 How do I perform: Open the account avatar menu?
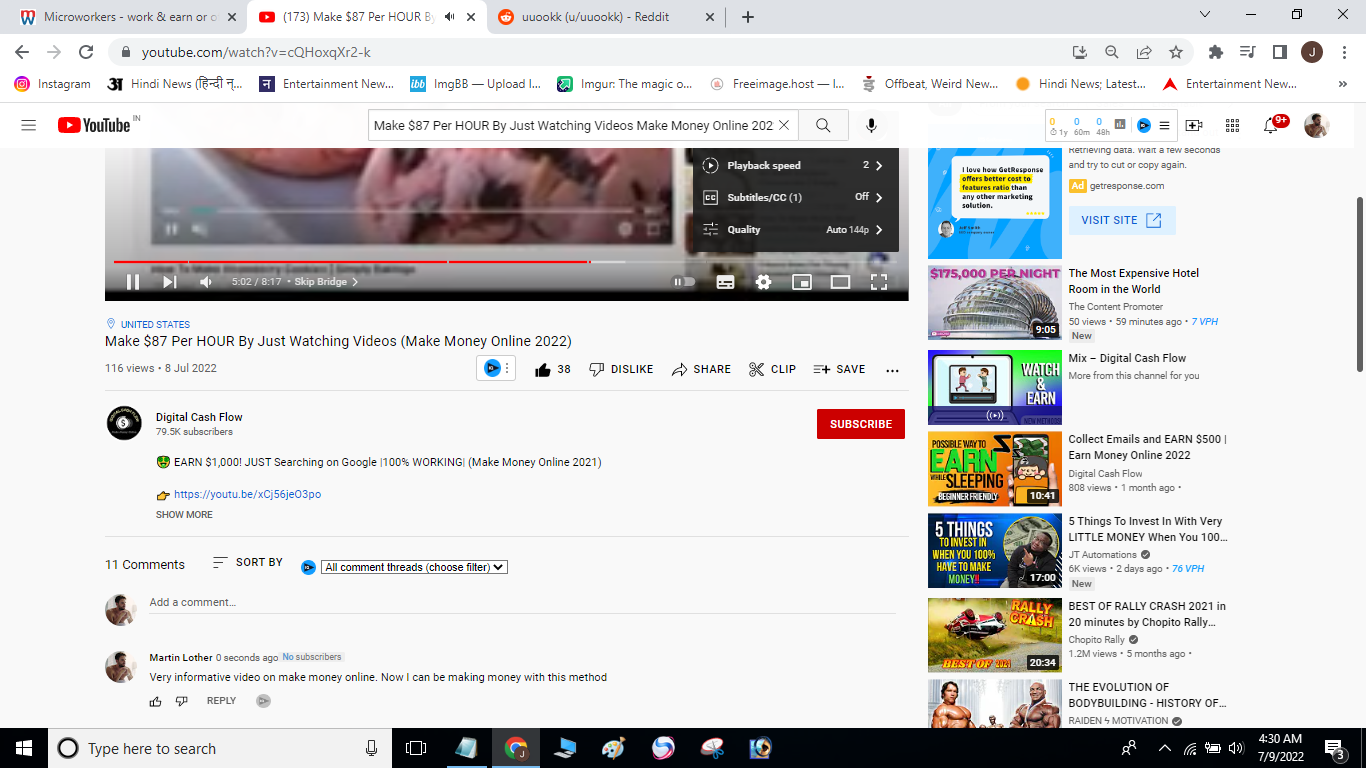1317,125
